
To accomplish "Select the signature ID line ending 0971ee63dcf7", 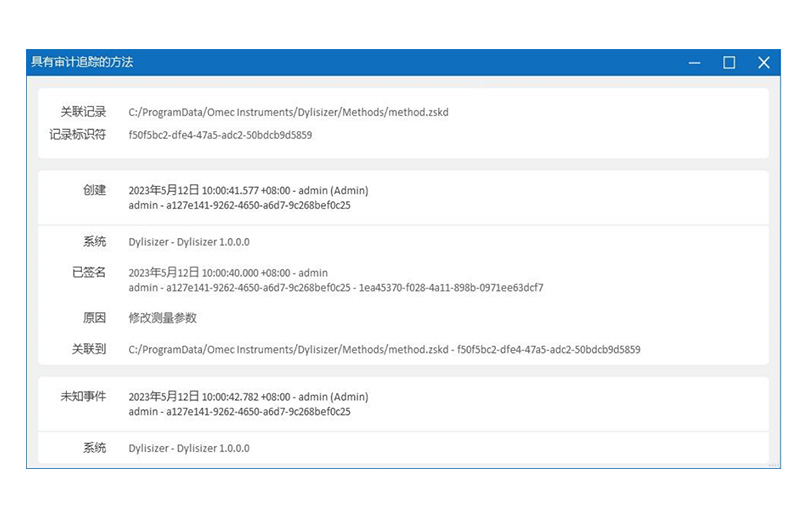I will tap(336, 288).
